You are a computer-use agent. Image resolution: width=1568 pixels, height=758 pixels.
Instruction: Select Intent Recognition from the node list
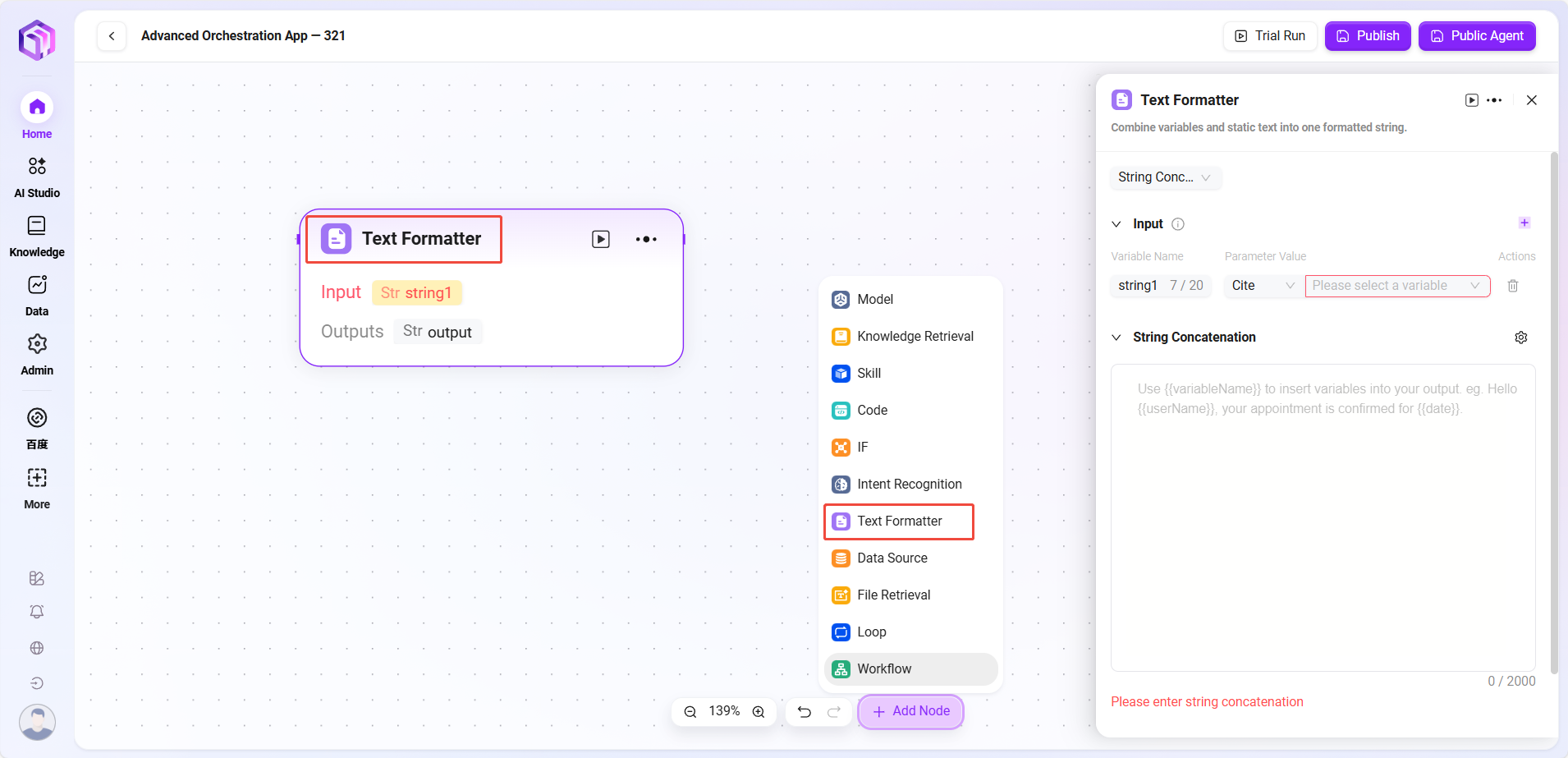tap(909, 485)
